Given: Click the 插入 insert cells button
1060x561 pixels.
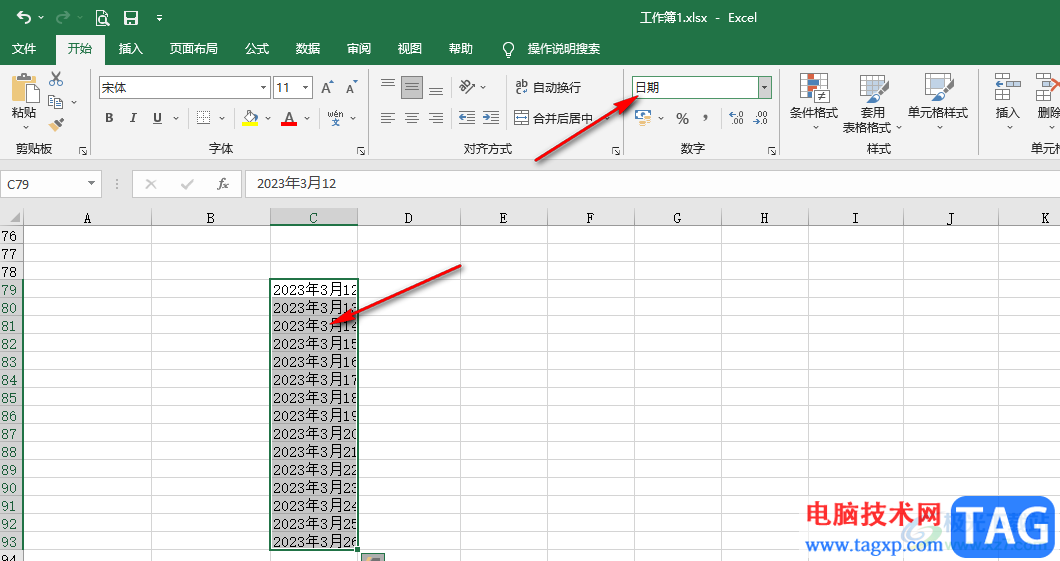Looking at the screenshot, I should point(1007,101).
